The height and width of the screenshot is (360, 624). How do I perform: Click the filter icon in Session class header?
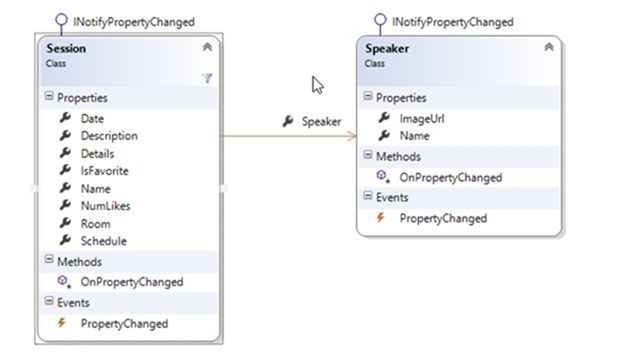[207, 78]
